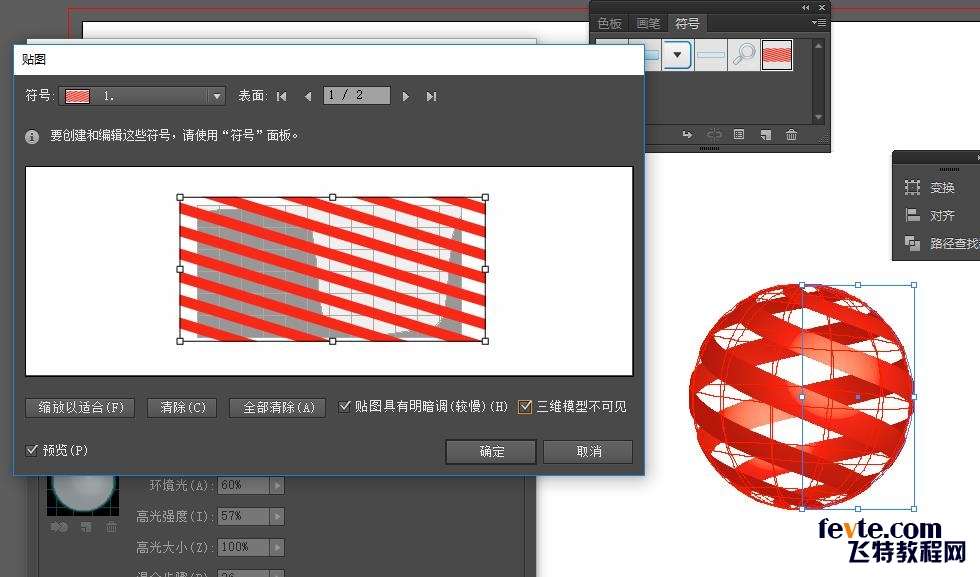980x577 pixels.
Task: Open the 变换 panel icon
Action: point(912,187)
